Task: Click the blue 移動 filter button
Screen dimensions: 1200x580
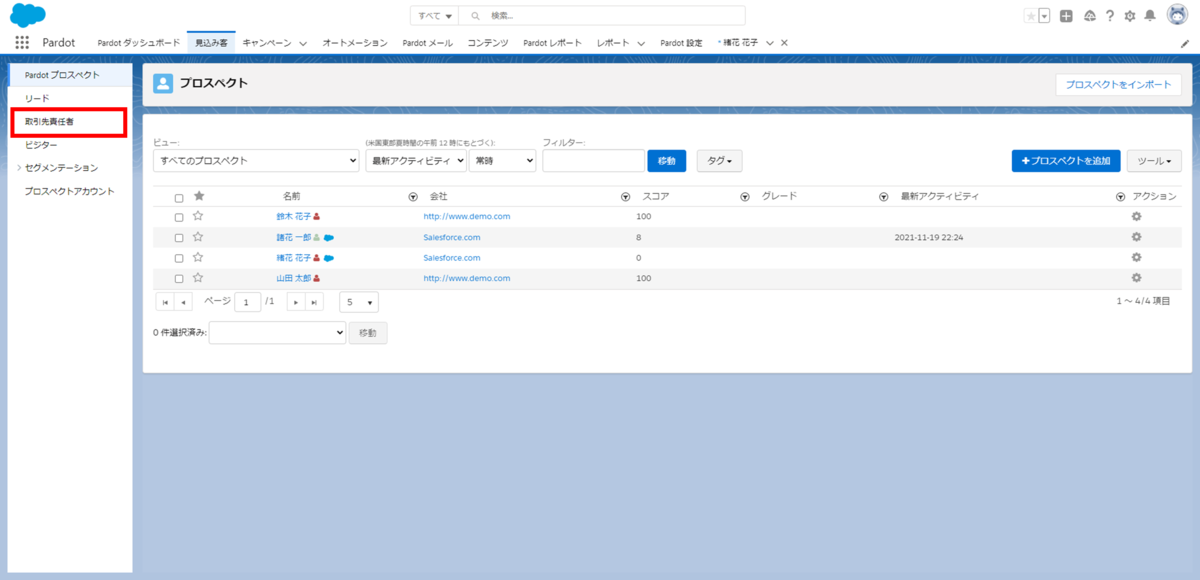Action: [667, 160]
